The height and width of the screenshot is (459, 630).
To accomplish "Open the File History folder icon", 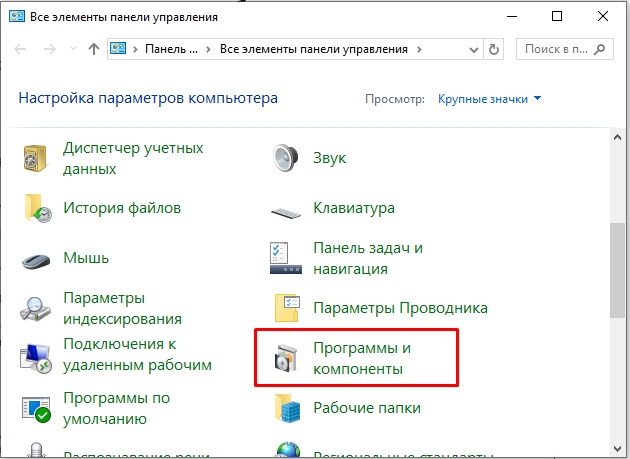I will click(37, 208).
